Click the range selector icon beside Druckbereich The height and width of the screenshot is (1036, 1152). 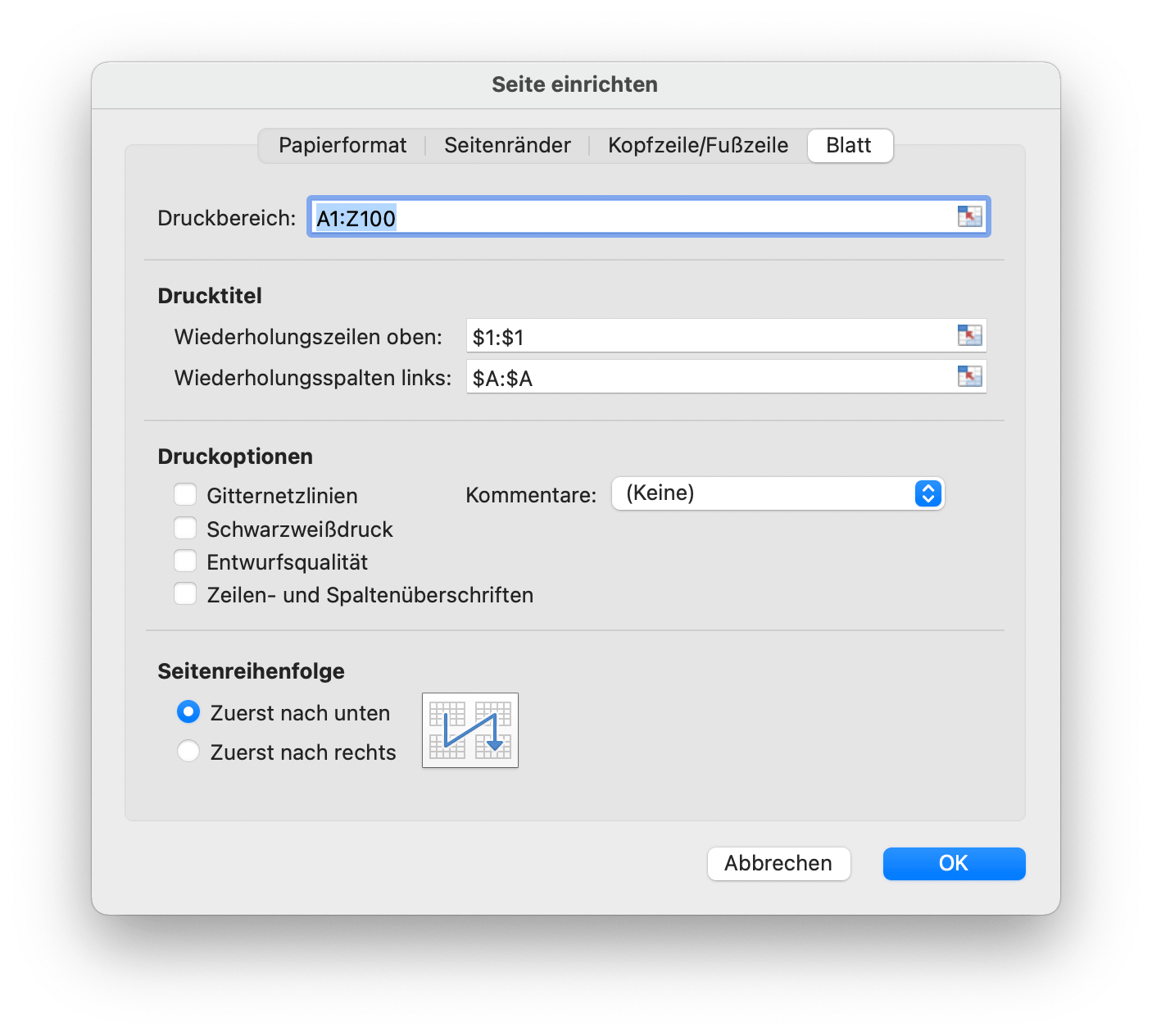click(x=970, y=216)
